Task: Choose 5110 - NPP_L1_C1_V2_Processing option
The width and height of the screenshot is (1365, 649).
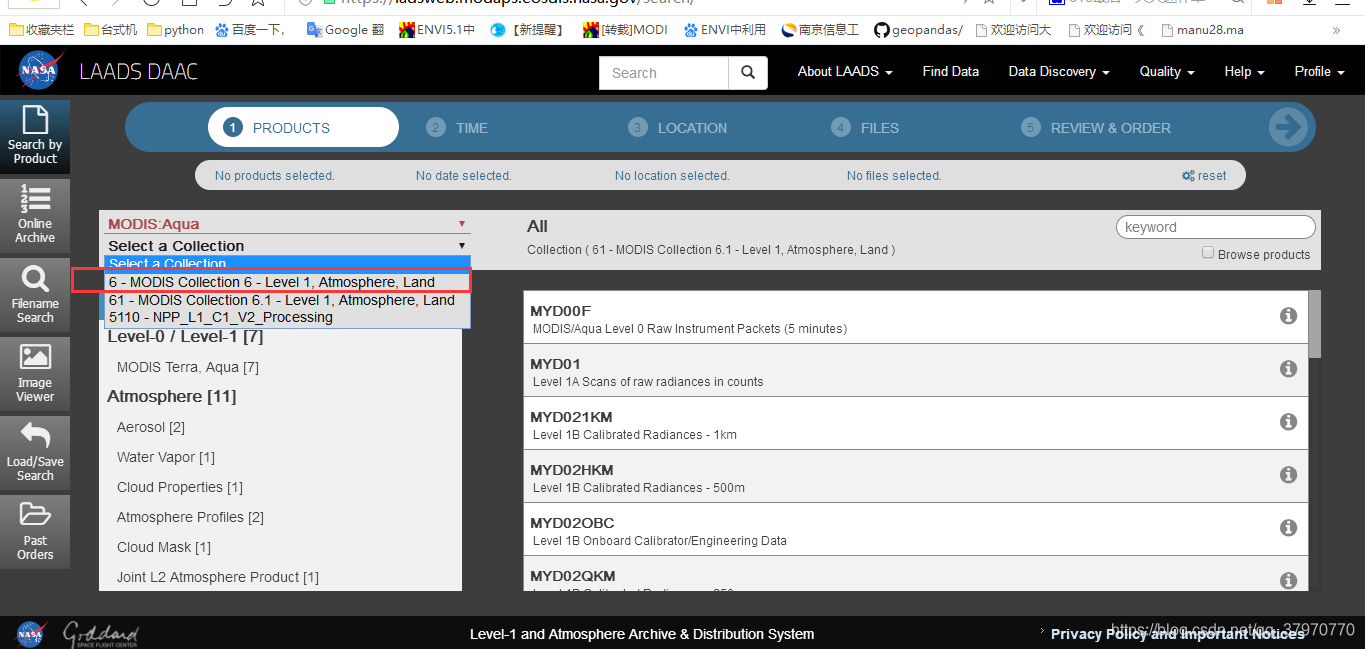Action: 286,317
